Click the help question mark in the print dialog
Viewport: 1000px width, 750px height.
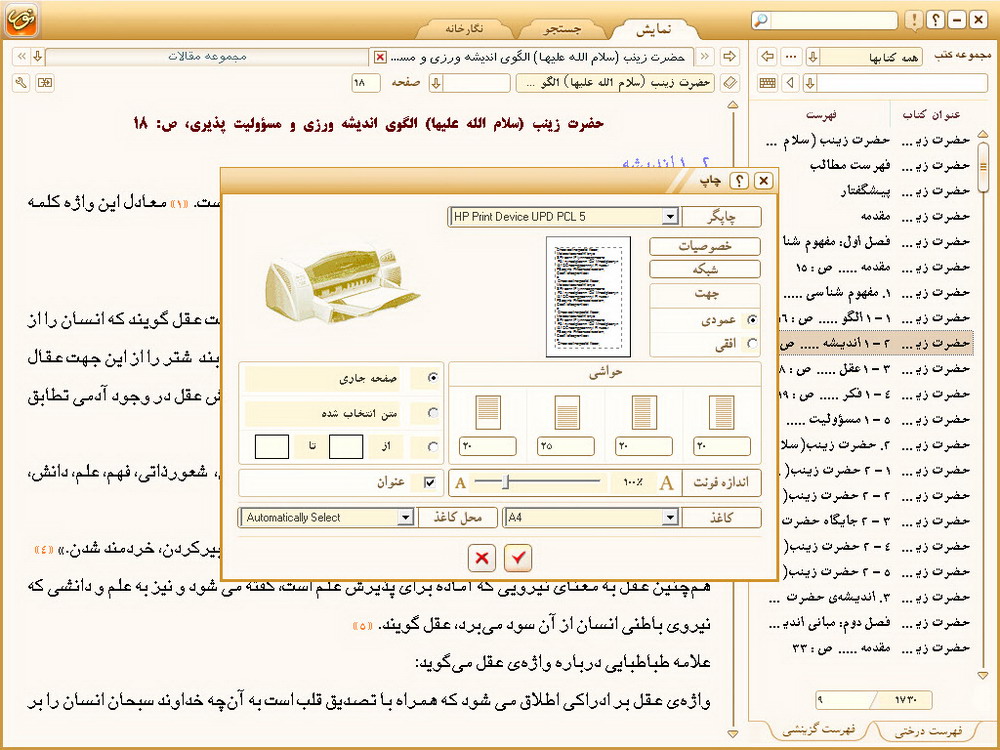(739, 181)
